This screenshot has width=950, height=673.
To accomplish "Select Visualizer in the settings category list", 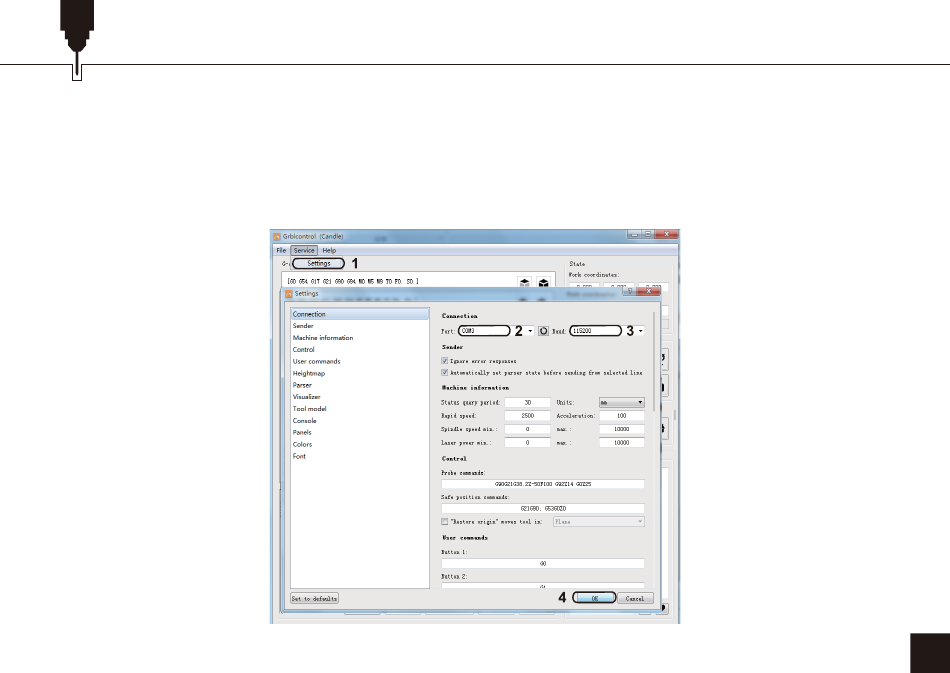I will pyautogui.click(x=307, y=397).
